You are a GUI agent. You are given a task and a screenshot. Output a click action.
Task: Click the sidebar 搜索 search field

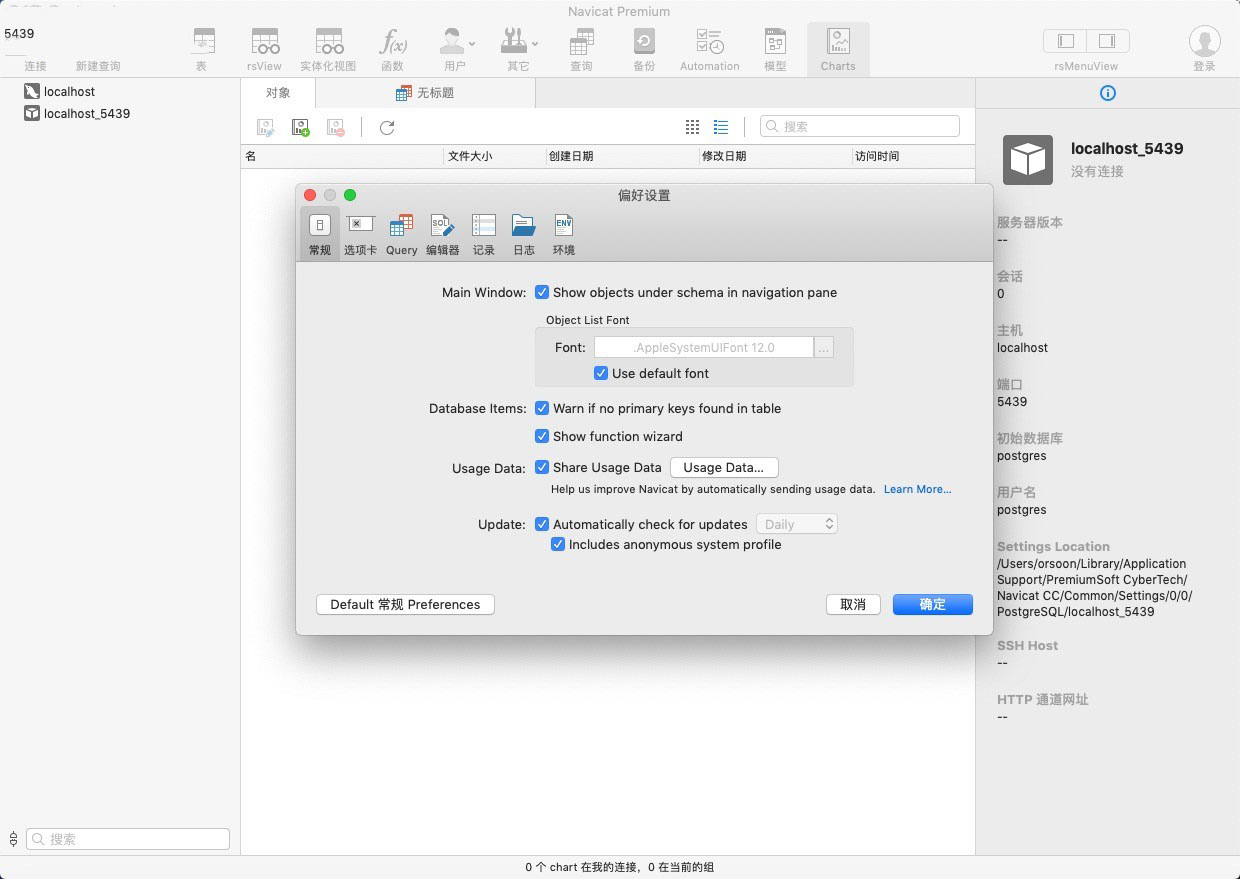pyautogui.click(x=128, y=839)
